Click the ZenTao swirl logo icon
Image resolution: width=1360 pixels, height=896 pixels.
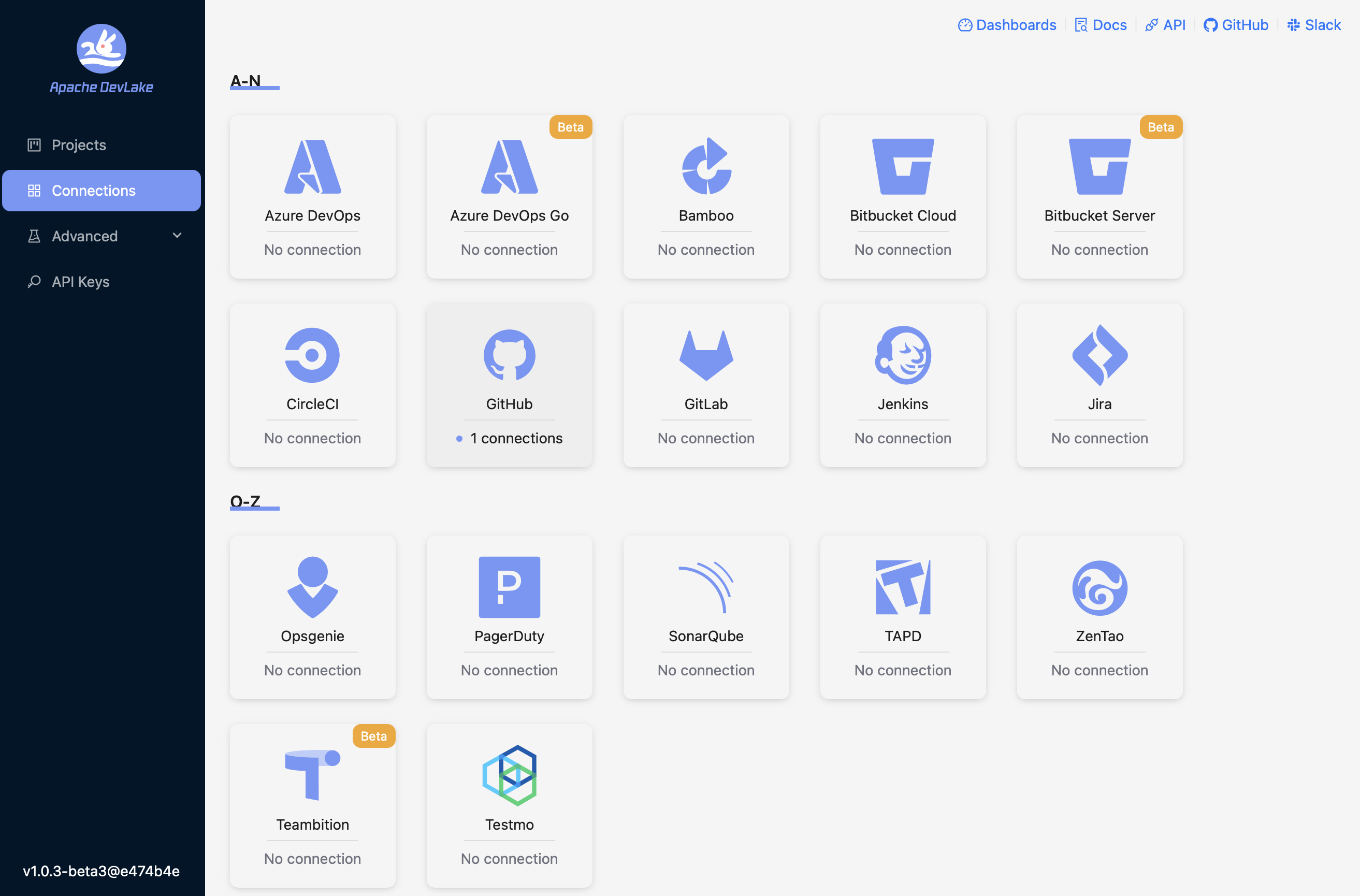(x=1099, y=587)
